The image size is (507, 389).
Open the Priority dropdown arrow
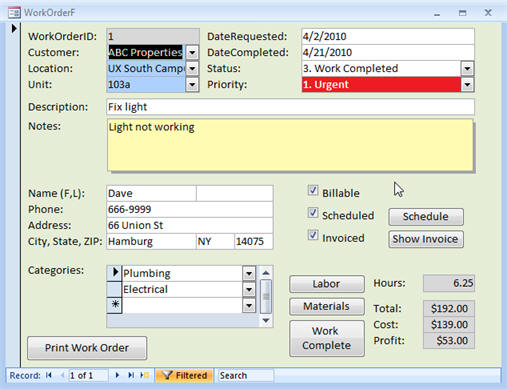(x=467, y=84)
